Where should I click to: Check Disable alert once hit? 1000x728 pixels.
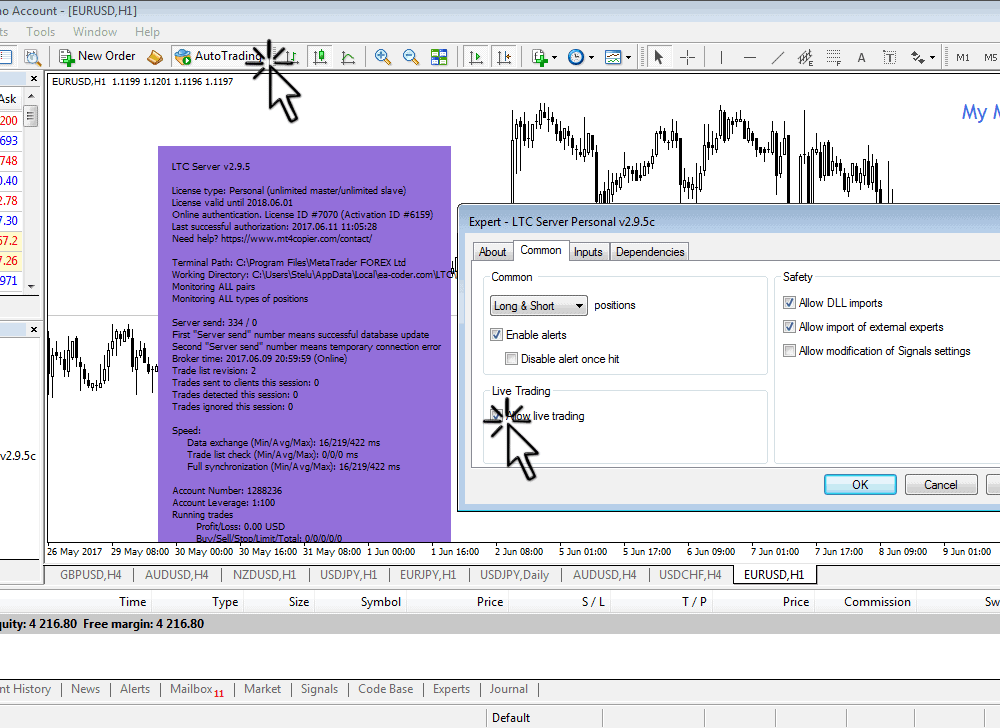coord(511,359)
